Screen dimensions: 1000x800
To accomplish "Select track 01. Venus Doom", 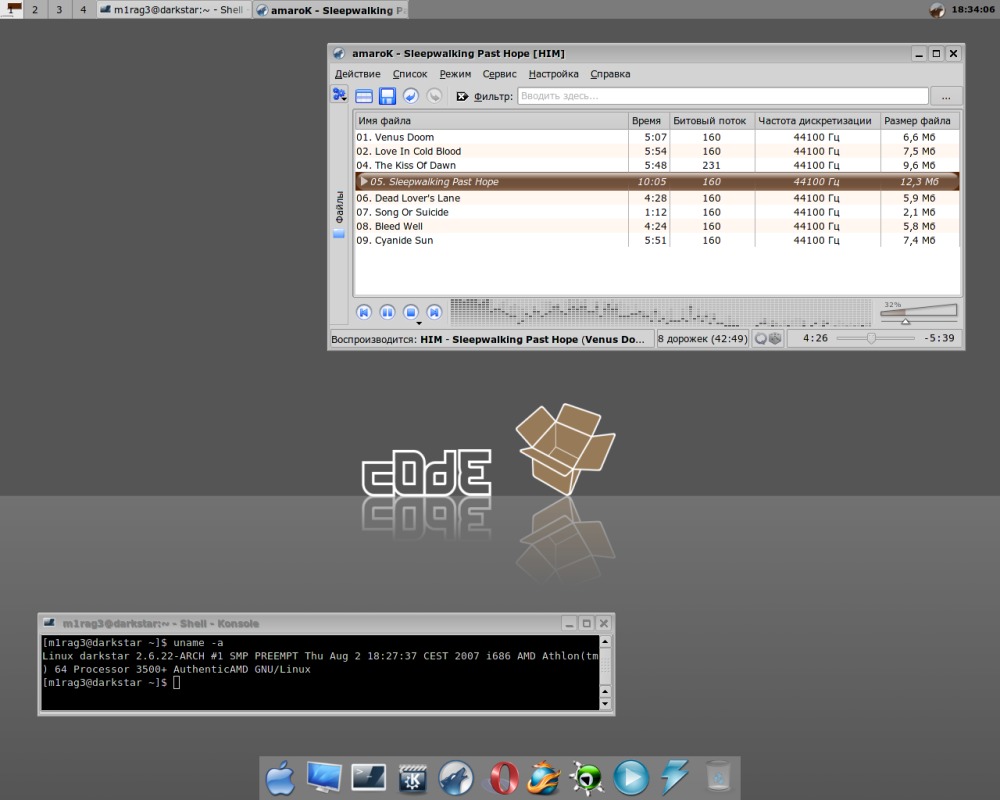I will [x=657, y=137].
